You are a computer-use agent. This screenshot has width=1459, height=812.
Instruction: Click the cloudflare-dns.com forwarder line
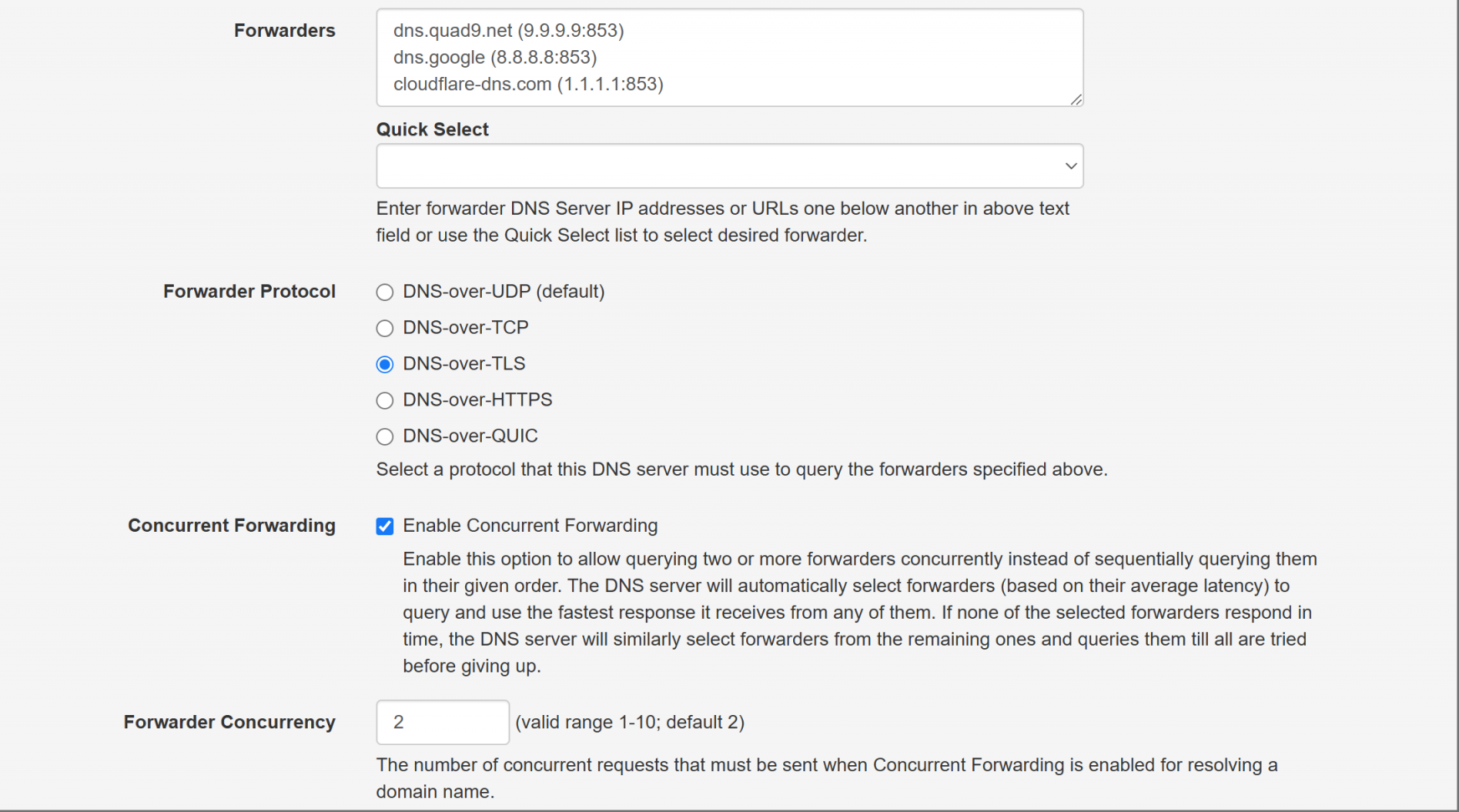(528, 84)
